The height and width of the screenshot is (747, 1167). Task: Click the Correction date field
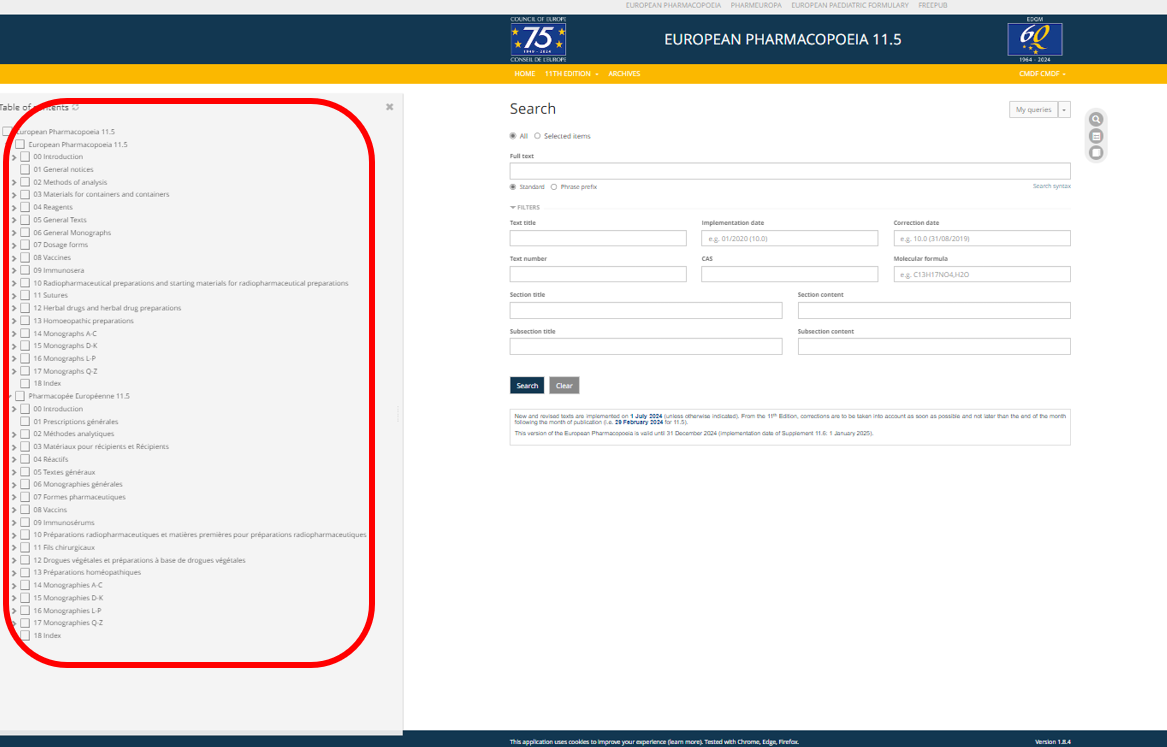[982, 238]
